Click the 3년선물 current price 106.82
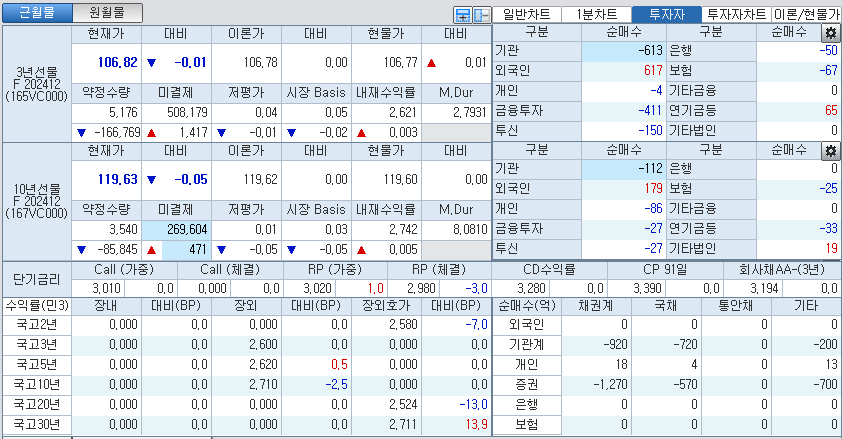This screenshot has width=843, height=439. 117,62
